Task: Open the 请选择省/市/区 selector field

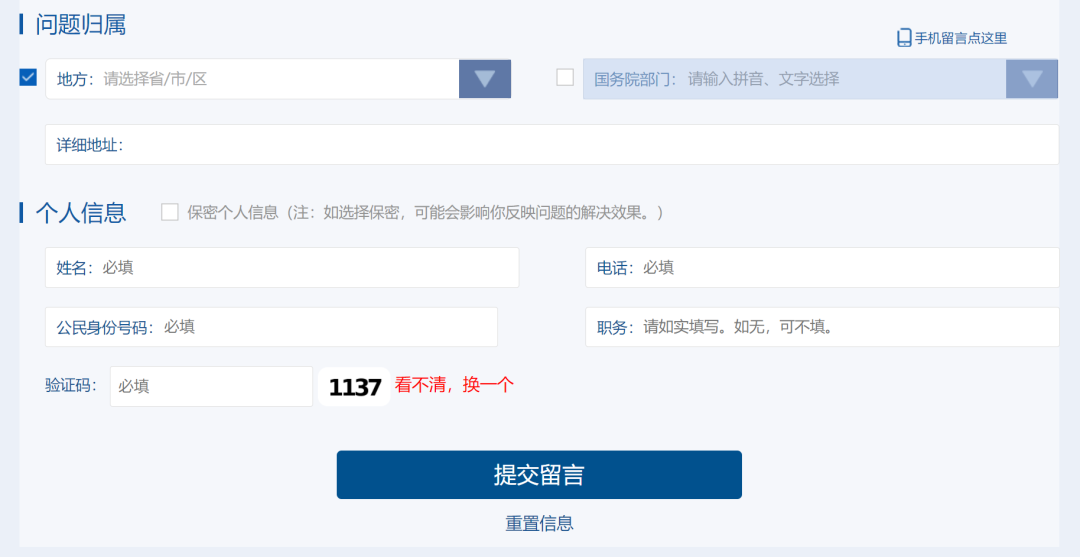Action: tap(253, 79)
